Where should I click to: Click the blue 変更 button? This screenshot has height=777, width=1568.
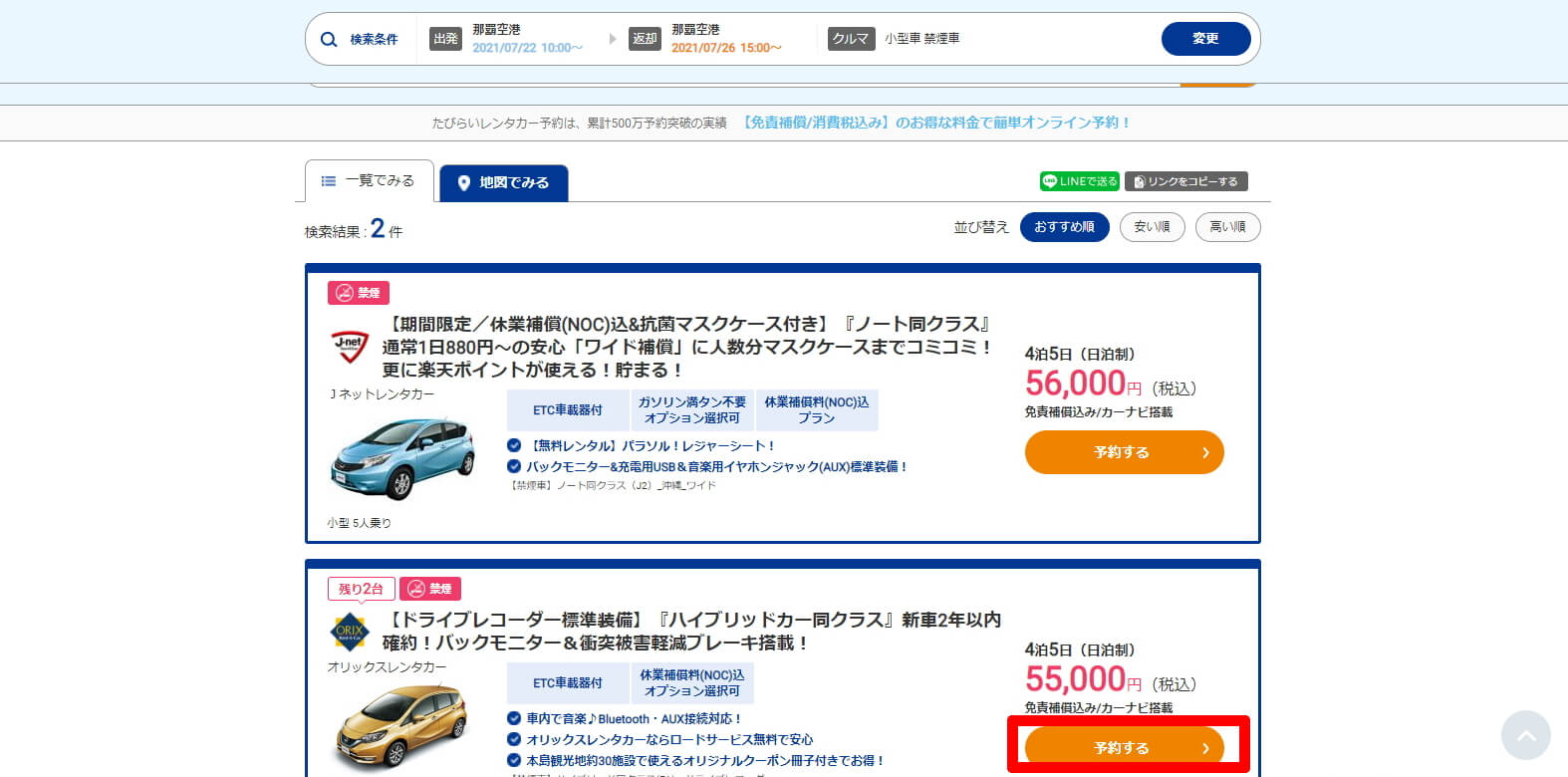(x=1206, y=39)
